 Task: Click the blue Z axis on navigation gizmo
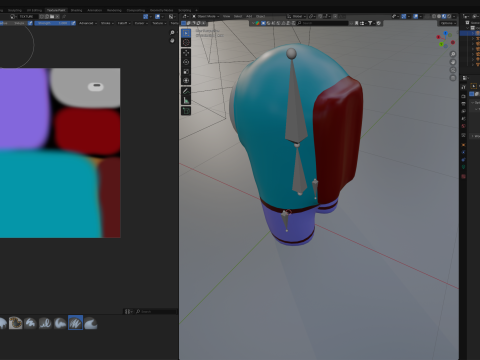pos(445,33)
